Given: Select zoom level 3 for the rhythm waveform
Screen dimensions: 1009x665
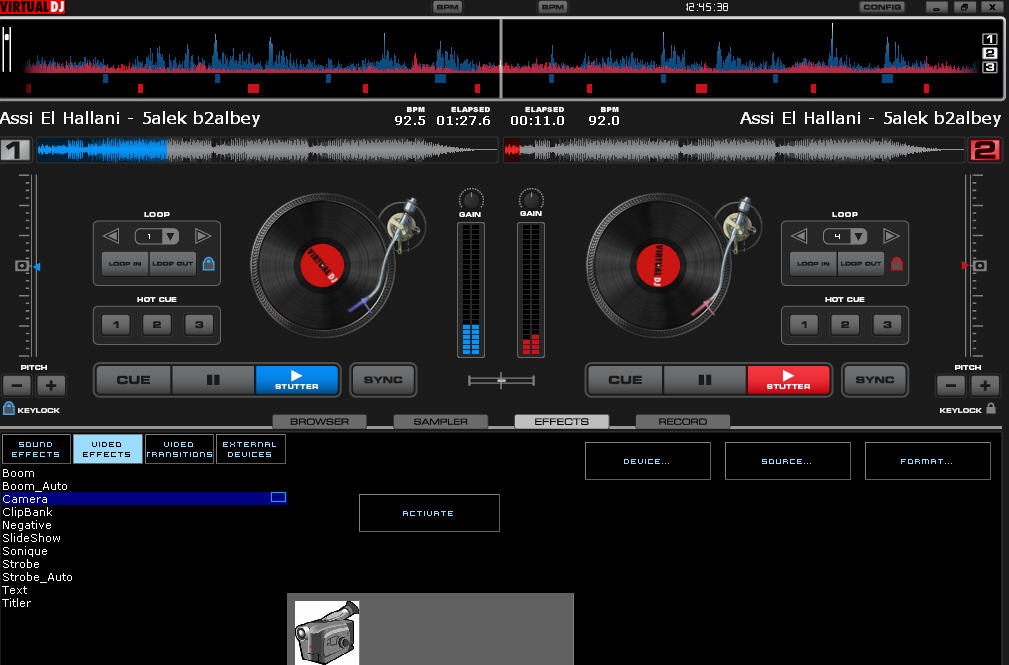Looking at the screenshot, I should tap(990, 68).
